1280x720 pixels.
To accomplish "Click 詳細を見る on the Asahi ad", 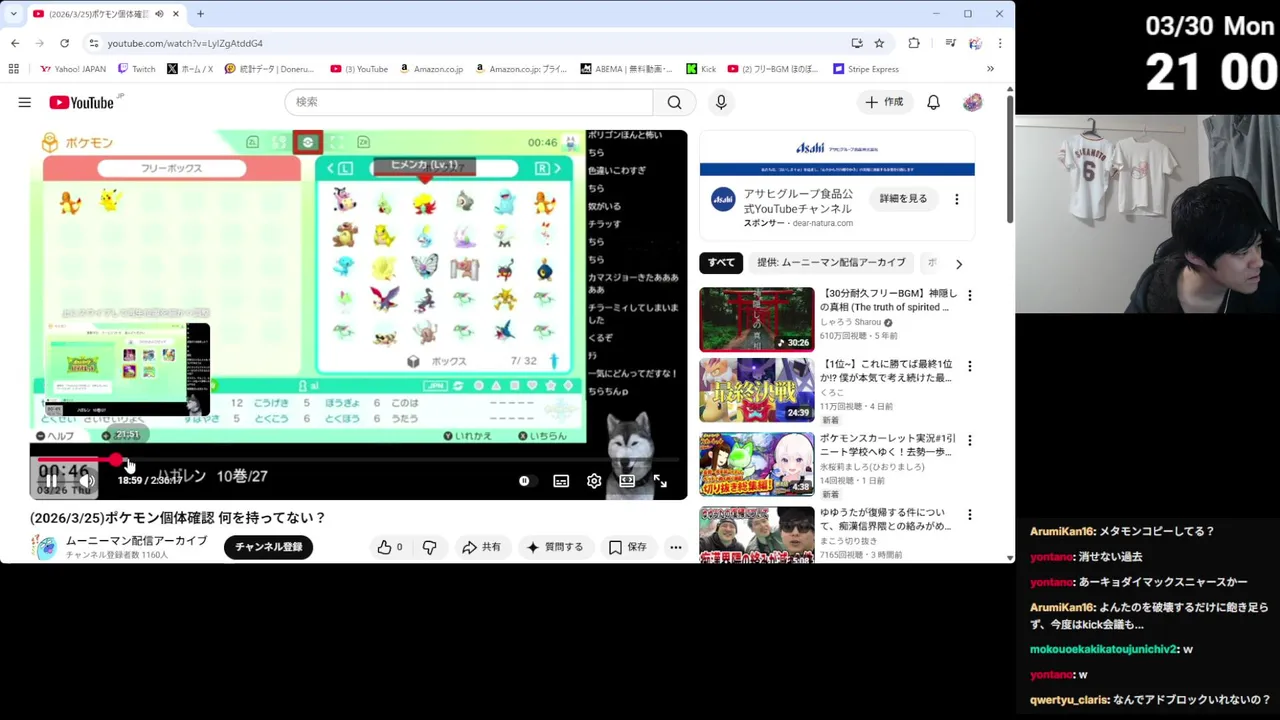I will 903,199.
